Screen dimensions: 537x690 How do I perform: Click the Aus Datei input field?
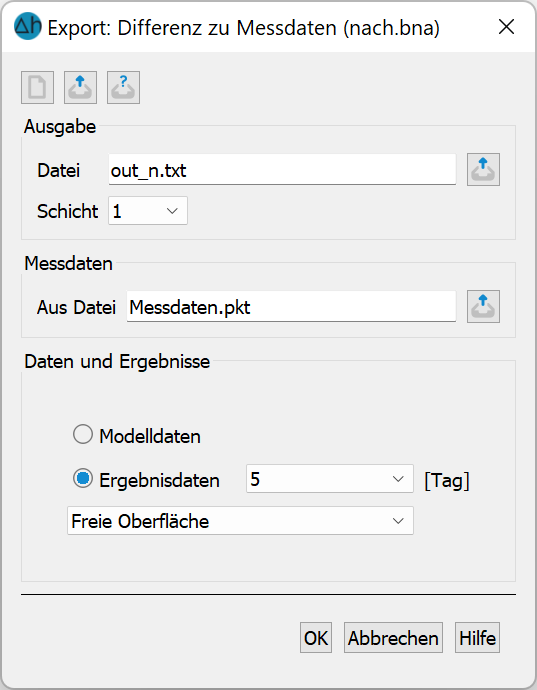point(291,307)
